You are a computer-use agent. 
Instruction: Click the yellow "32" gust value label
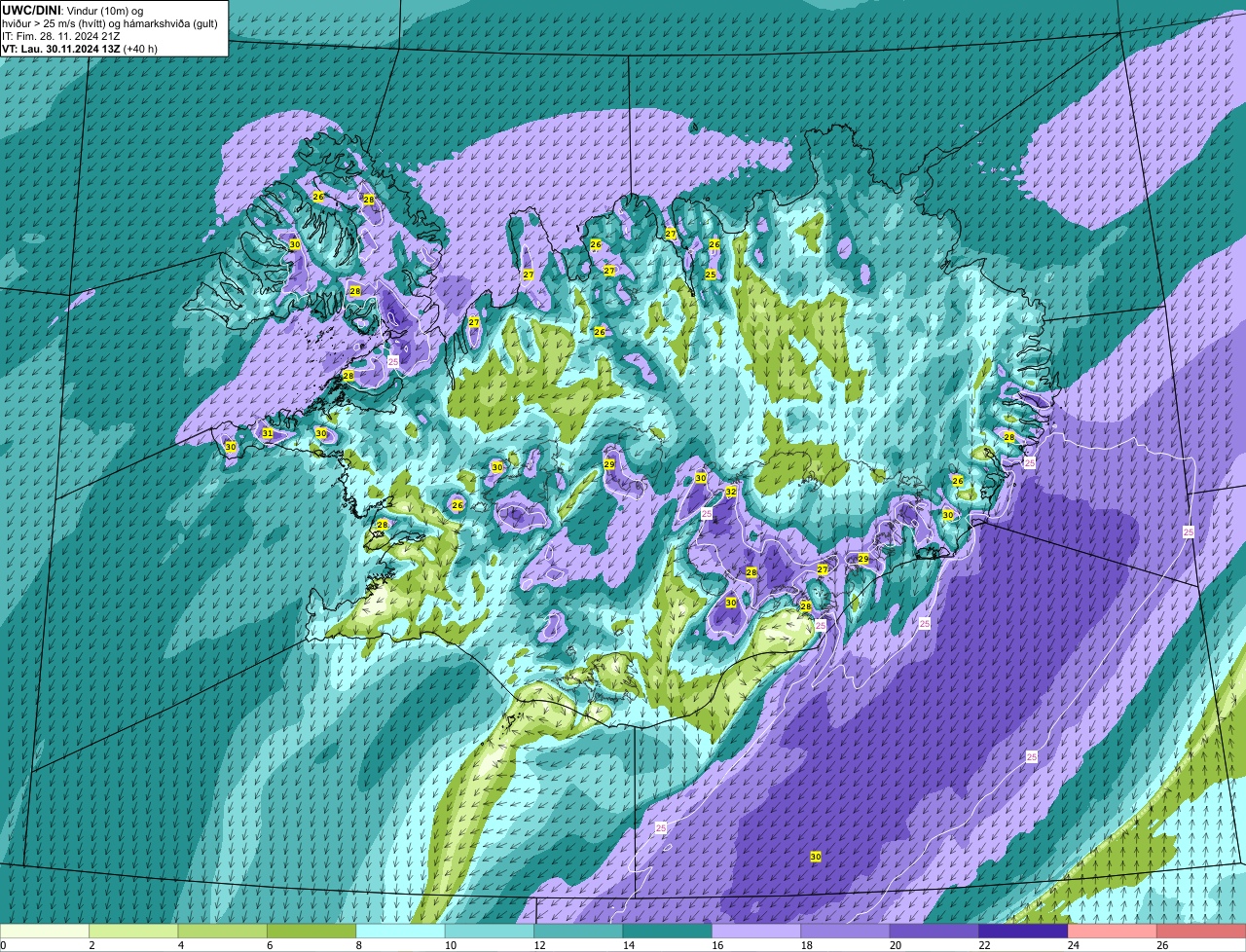tap(731, 493)
